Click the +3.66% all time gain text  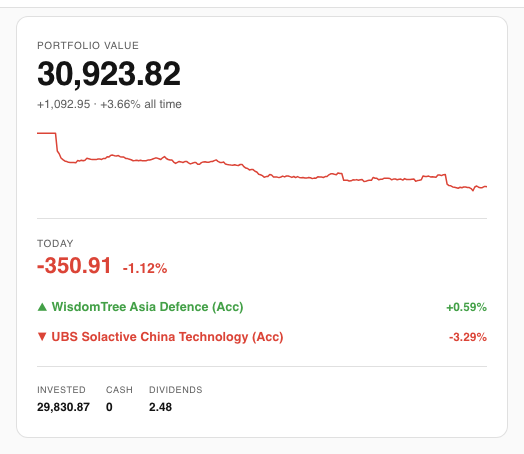tap(141, 104)
